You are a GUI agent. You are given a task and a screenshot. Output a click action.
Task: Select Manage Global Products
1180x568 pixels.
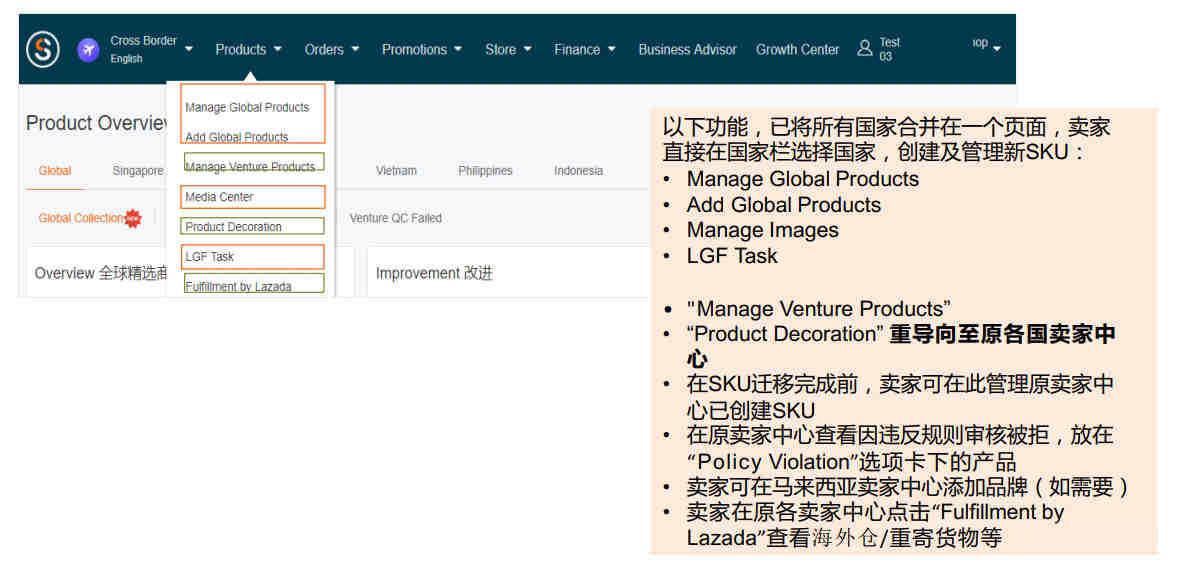[247, 107]
